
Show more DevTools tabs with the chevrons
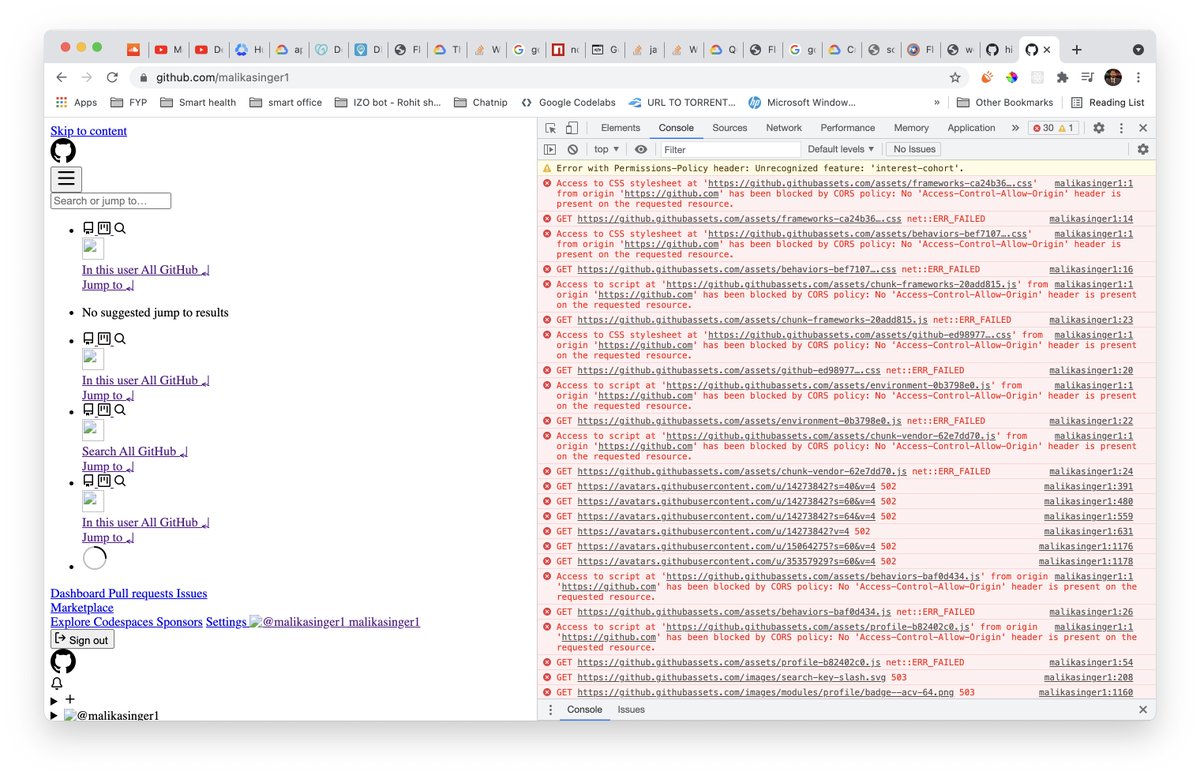point(1015,128)
